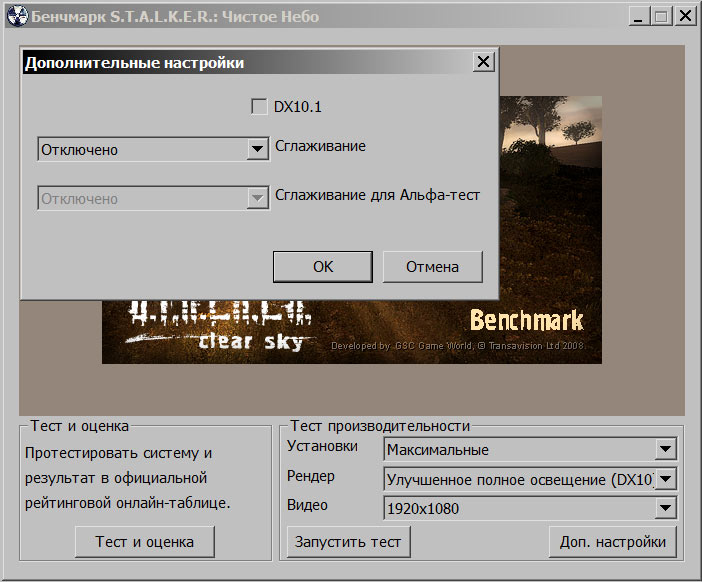Expand the Рендер dropdown list
This screenshot has height=582, width=702.
click(x=666, y=479)
